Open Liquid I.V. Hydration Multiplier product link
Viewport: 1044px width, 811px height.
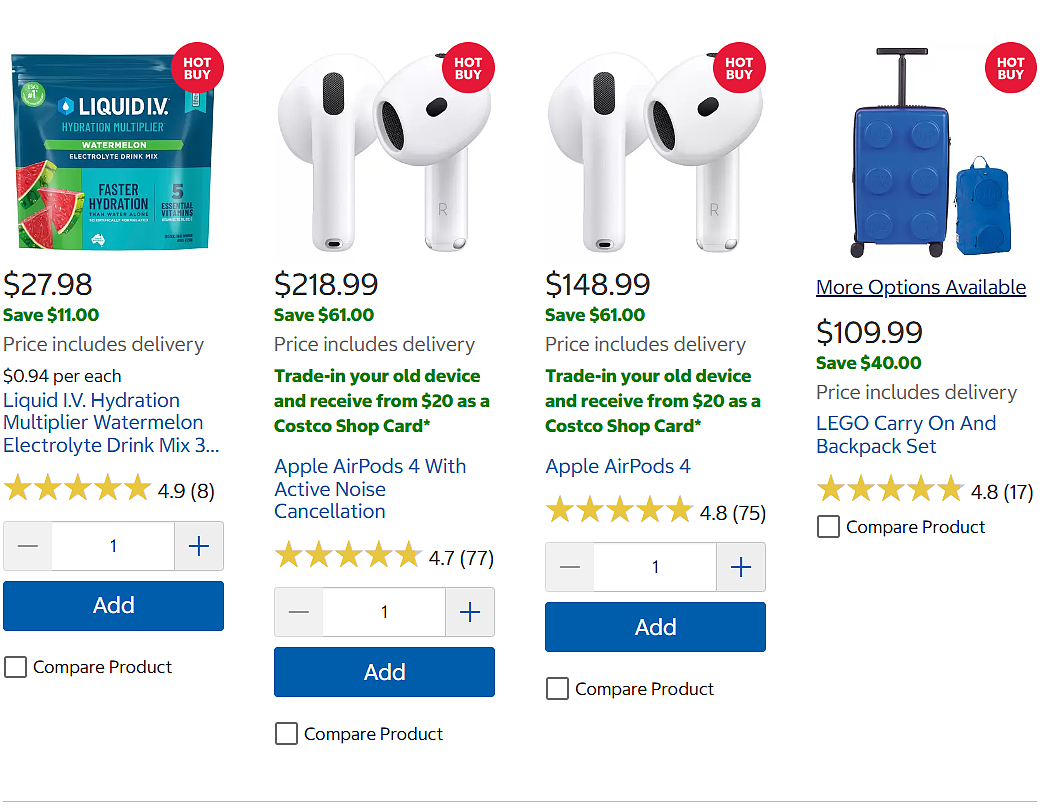pos(111,423)
